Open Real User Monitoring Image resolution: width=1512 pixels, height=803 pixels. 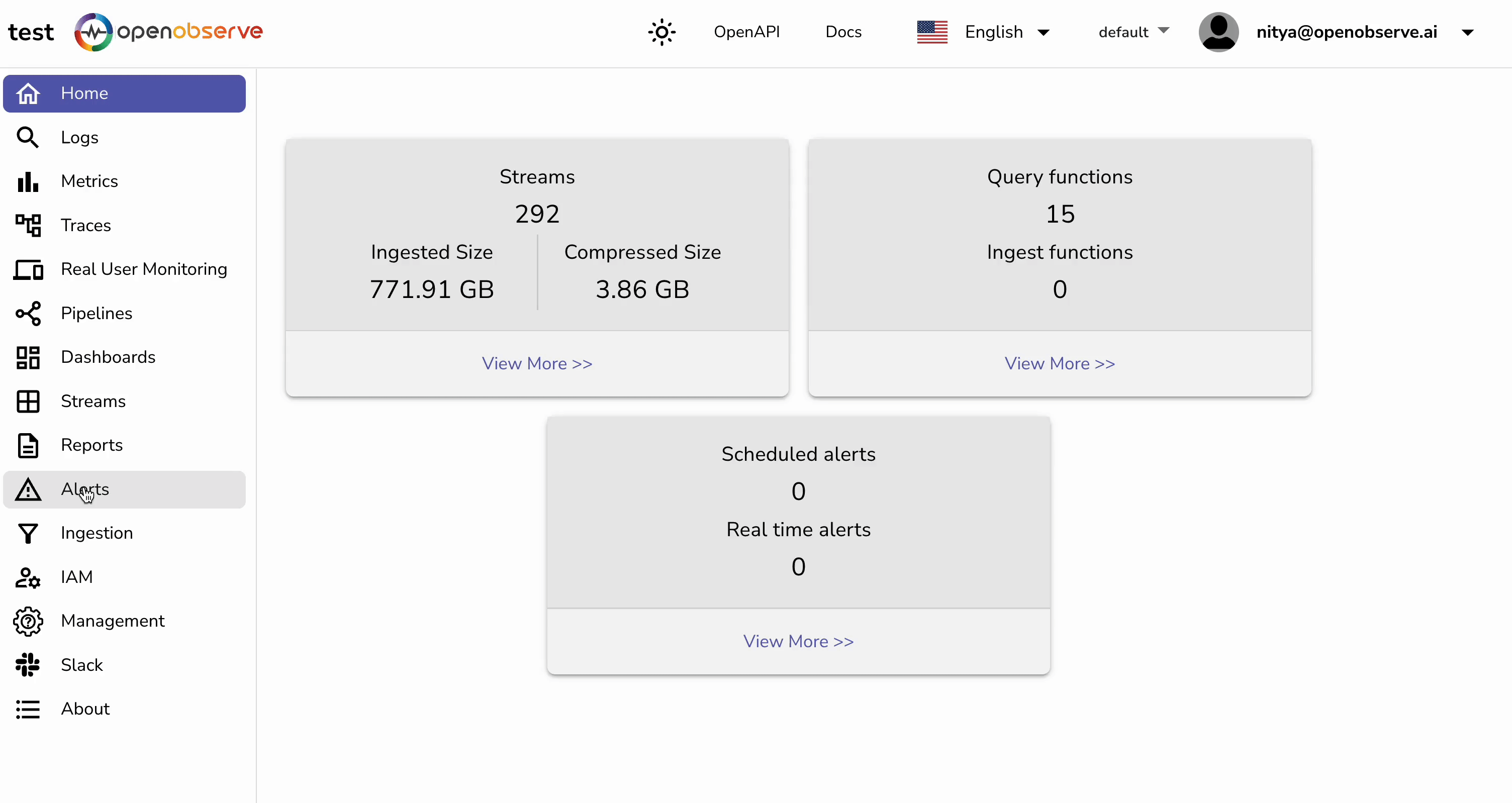click(x=144, y=269)
